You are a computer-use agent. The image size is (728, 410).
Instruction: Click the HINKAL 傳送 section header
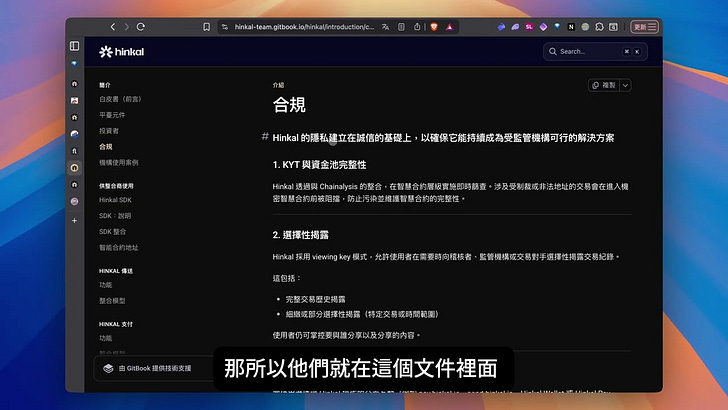point(116,271)
